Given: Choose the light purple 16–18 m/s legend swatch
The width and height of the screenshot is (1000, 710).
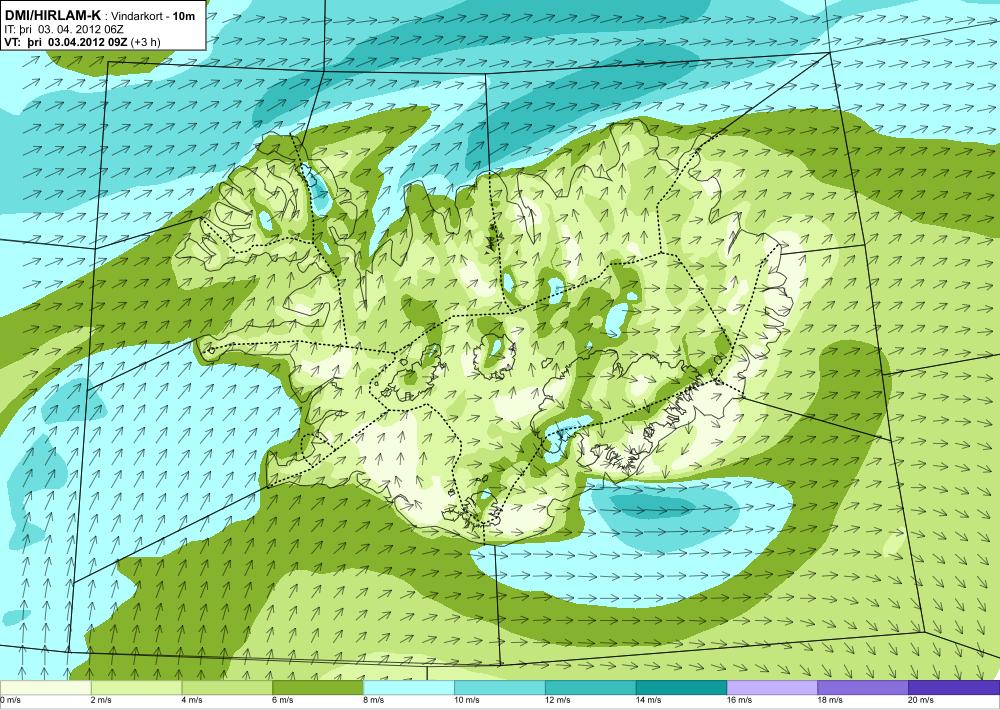Looking at the screenshot, I should pyautogui.click(x=772, y=688).
